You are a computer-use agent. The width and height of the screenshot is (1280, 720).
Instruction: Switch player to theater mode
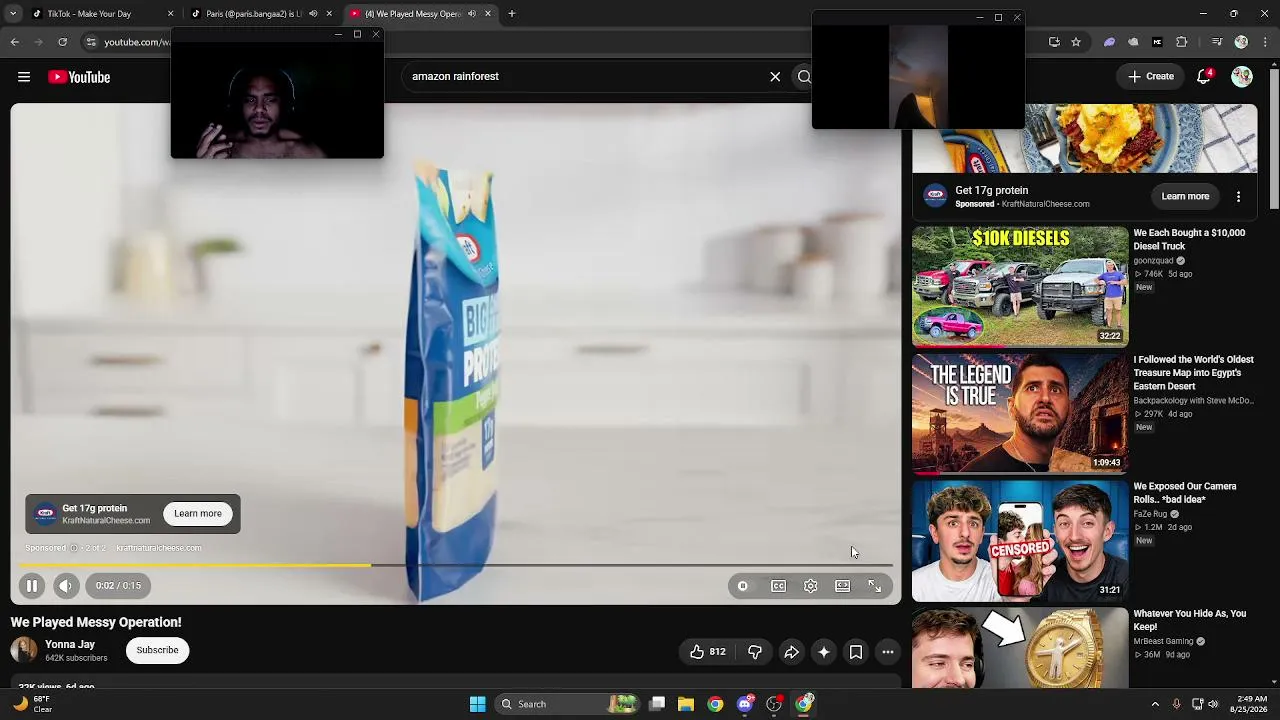pyautogui.click(x=843, y=586)
